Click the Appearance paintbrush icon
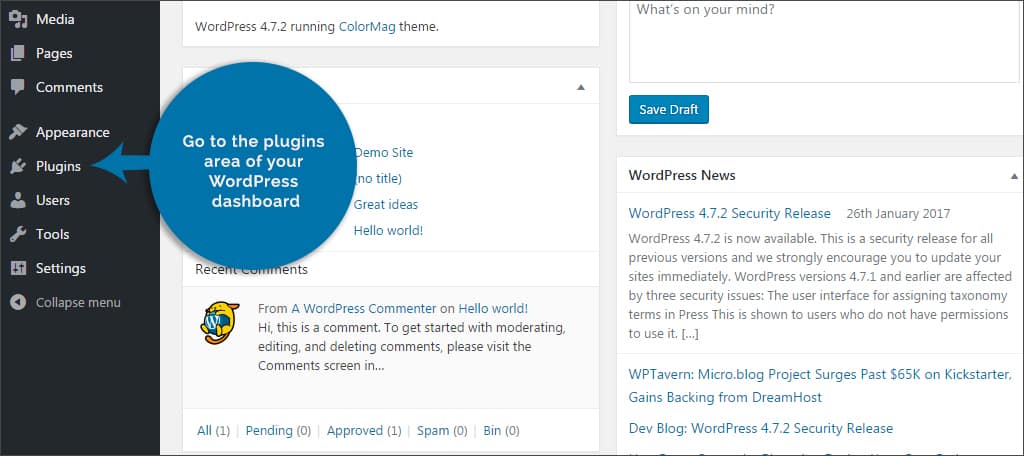Image resolution: width=1024 pixels, height=456 pixels. (x=18, y=132)
